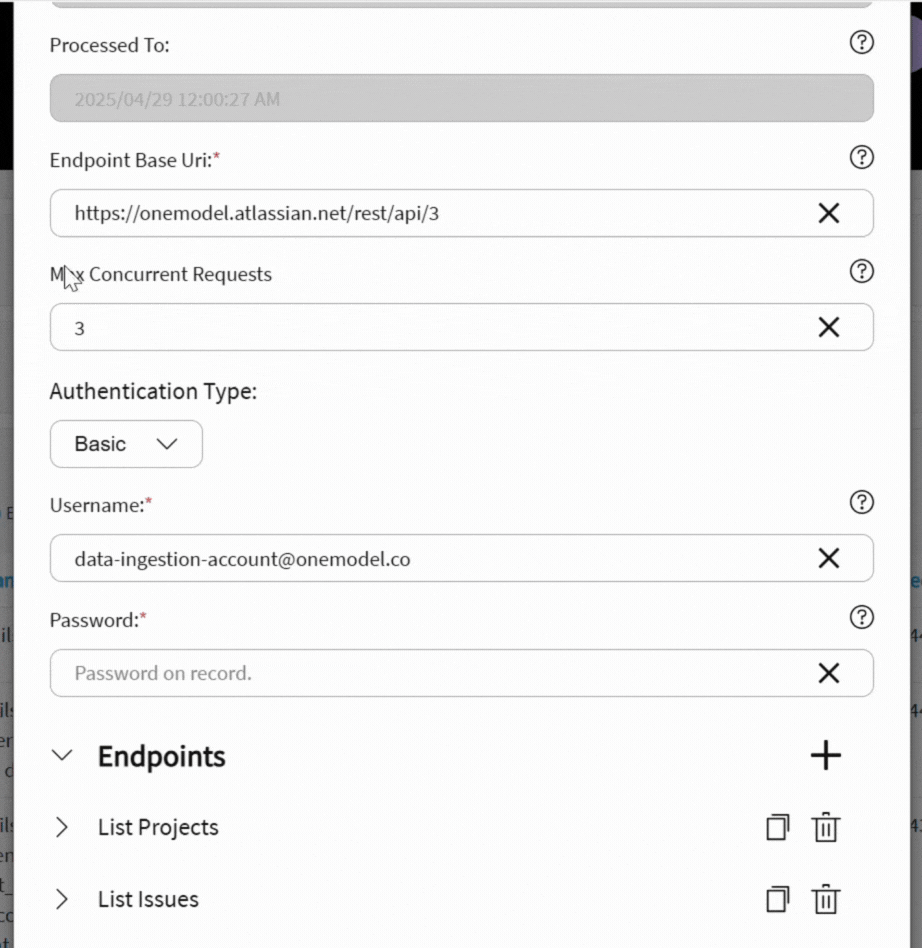
Task: Add a new endpoint with plus icon
Action: pyautogui.click(x=826, y=756)
